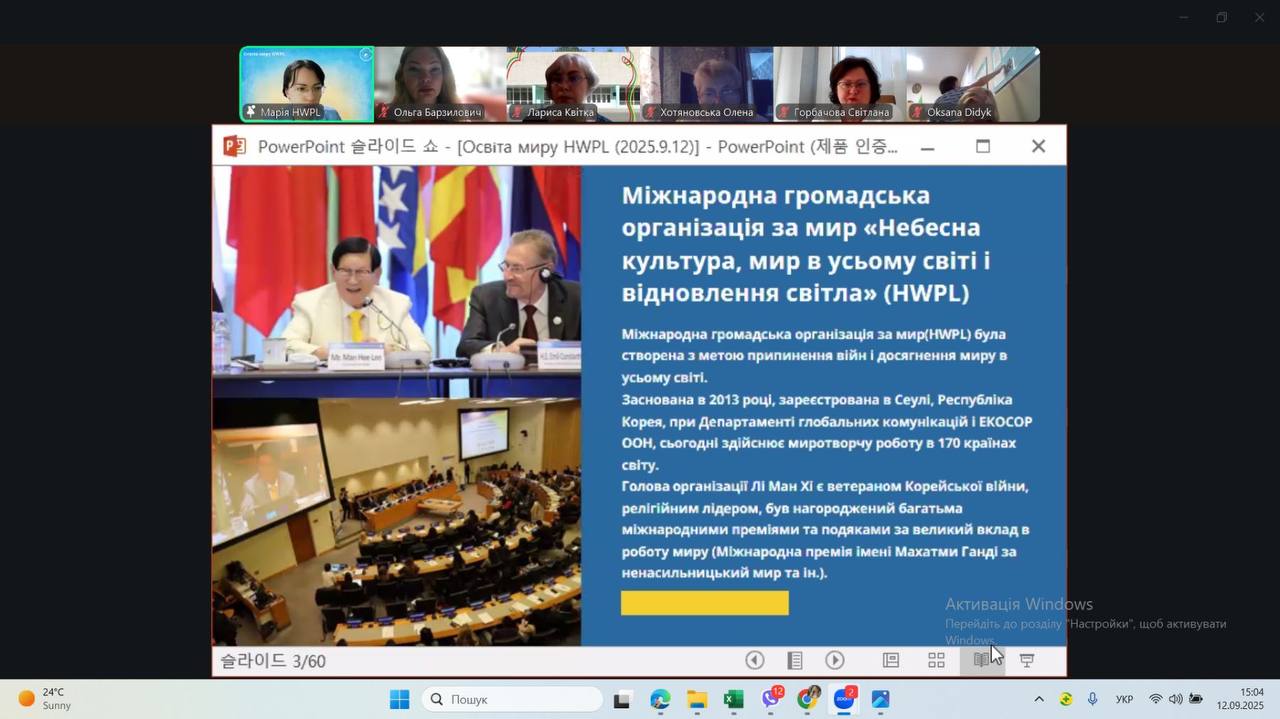Click the Пошук taskbar search box
Viewport: 1280px width, 719px height.
point(512,700)
